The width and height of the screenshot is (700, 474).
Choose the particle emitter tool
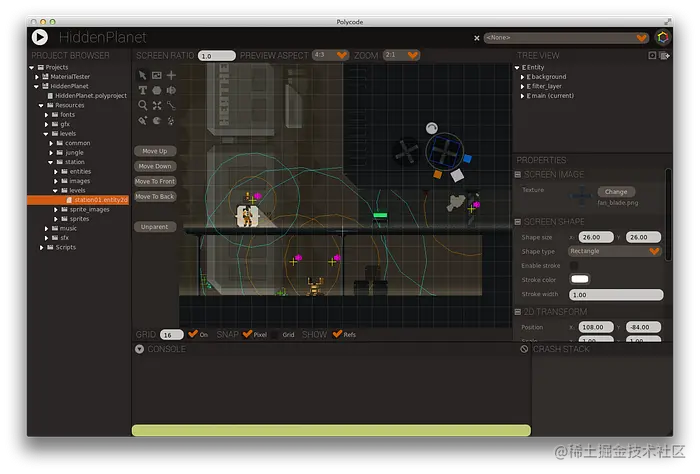click(171, 121)
